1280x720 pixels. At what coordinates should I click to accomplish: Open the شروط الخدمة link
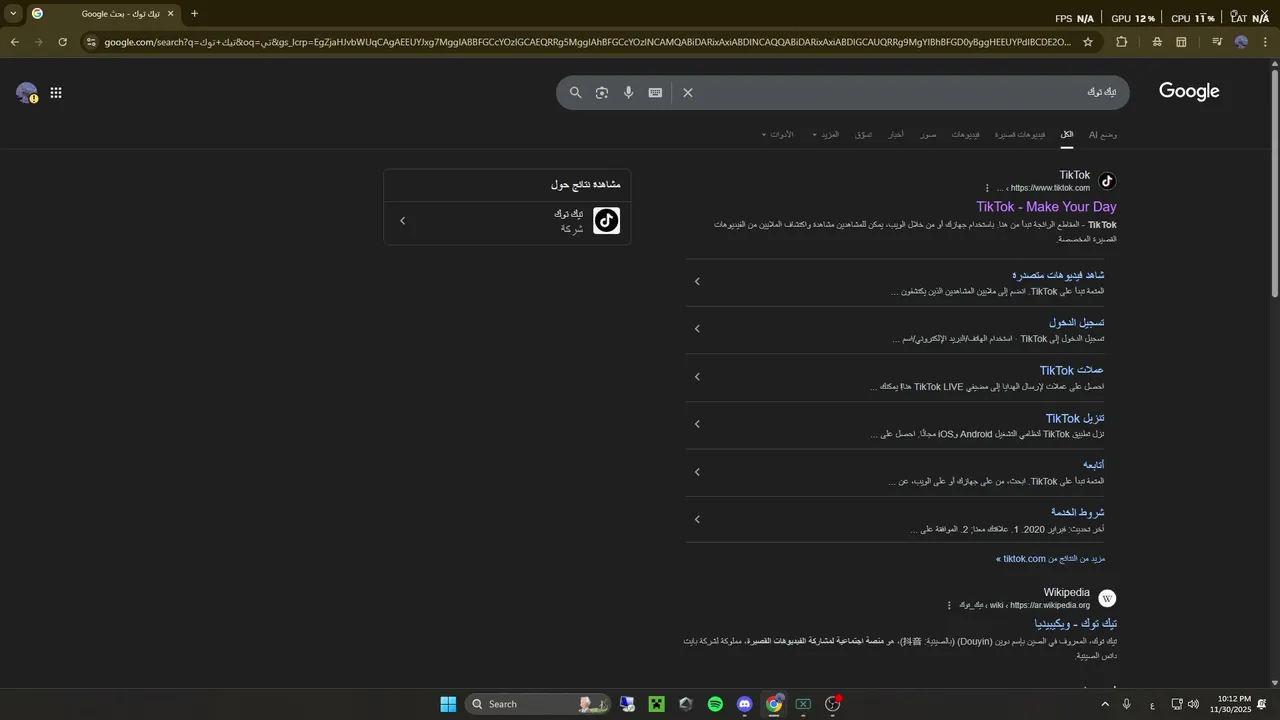coord(1078,512)
